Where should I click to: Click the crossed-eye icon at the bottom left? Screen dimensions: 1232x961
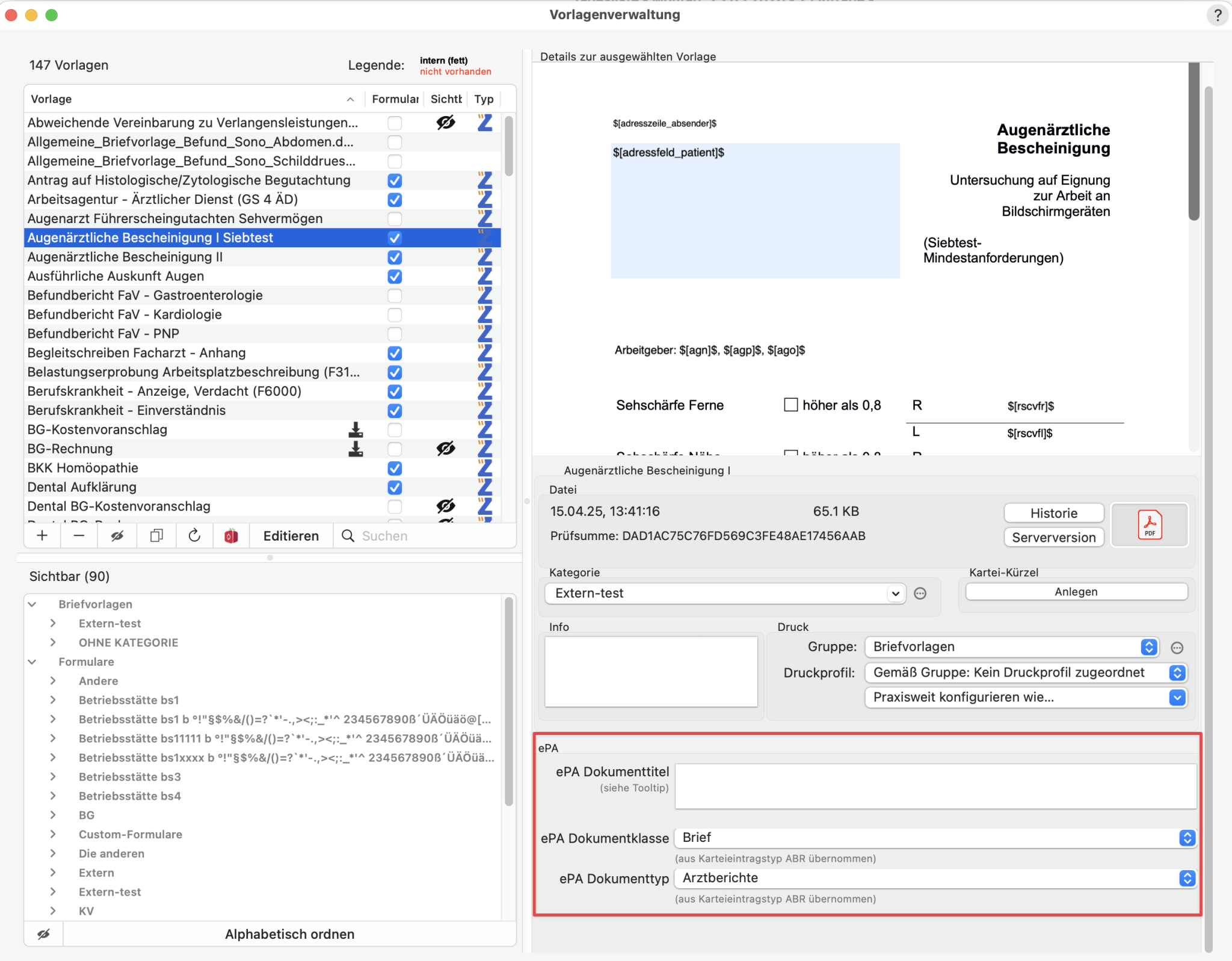(x=44, y=934)
